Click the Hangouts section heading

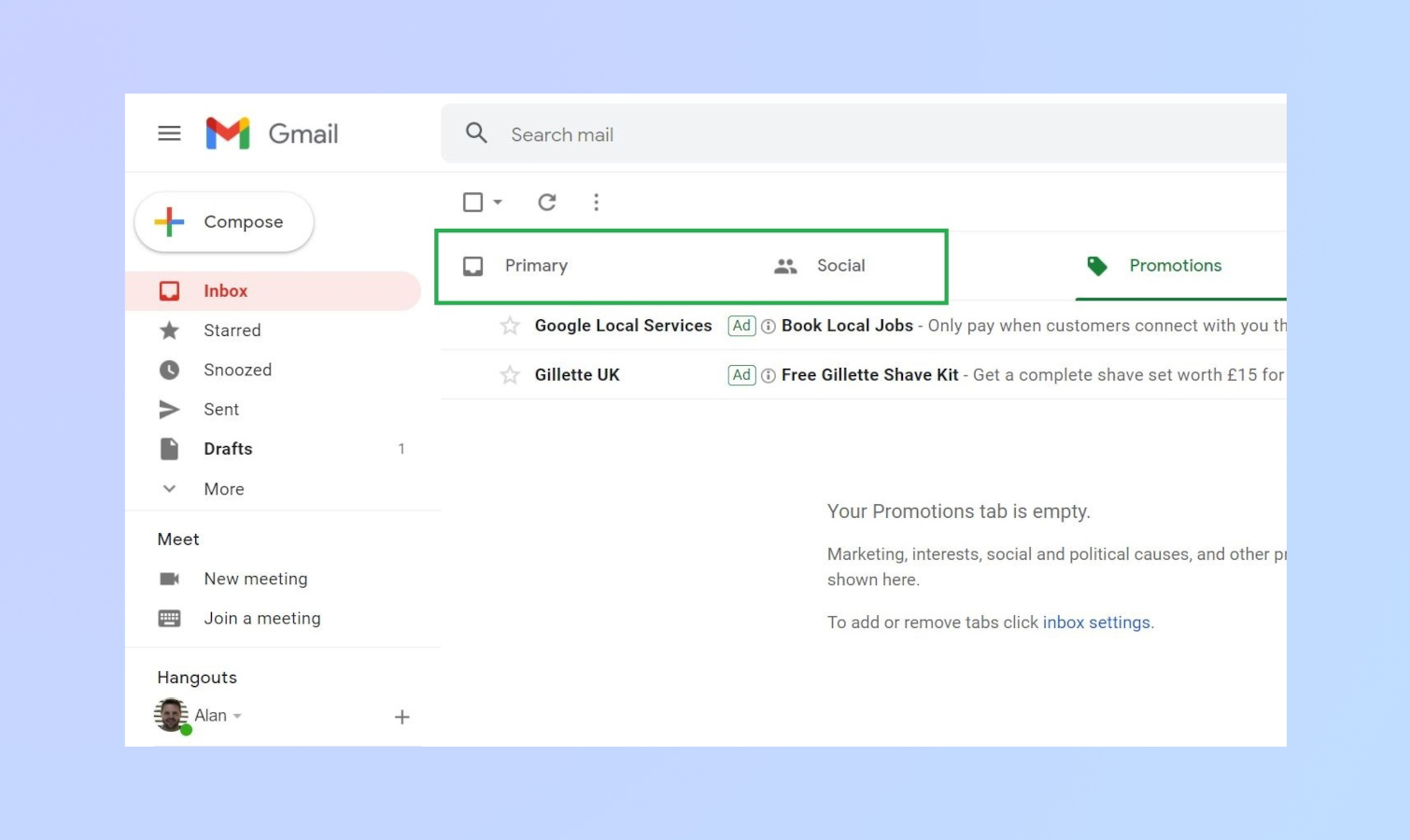tap(197, 678)
